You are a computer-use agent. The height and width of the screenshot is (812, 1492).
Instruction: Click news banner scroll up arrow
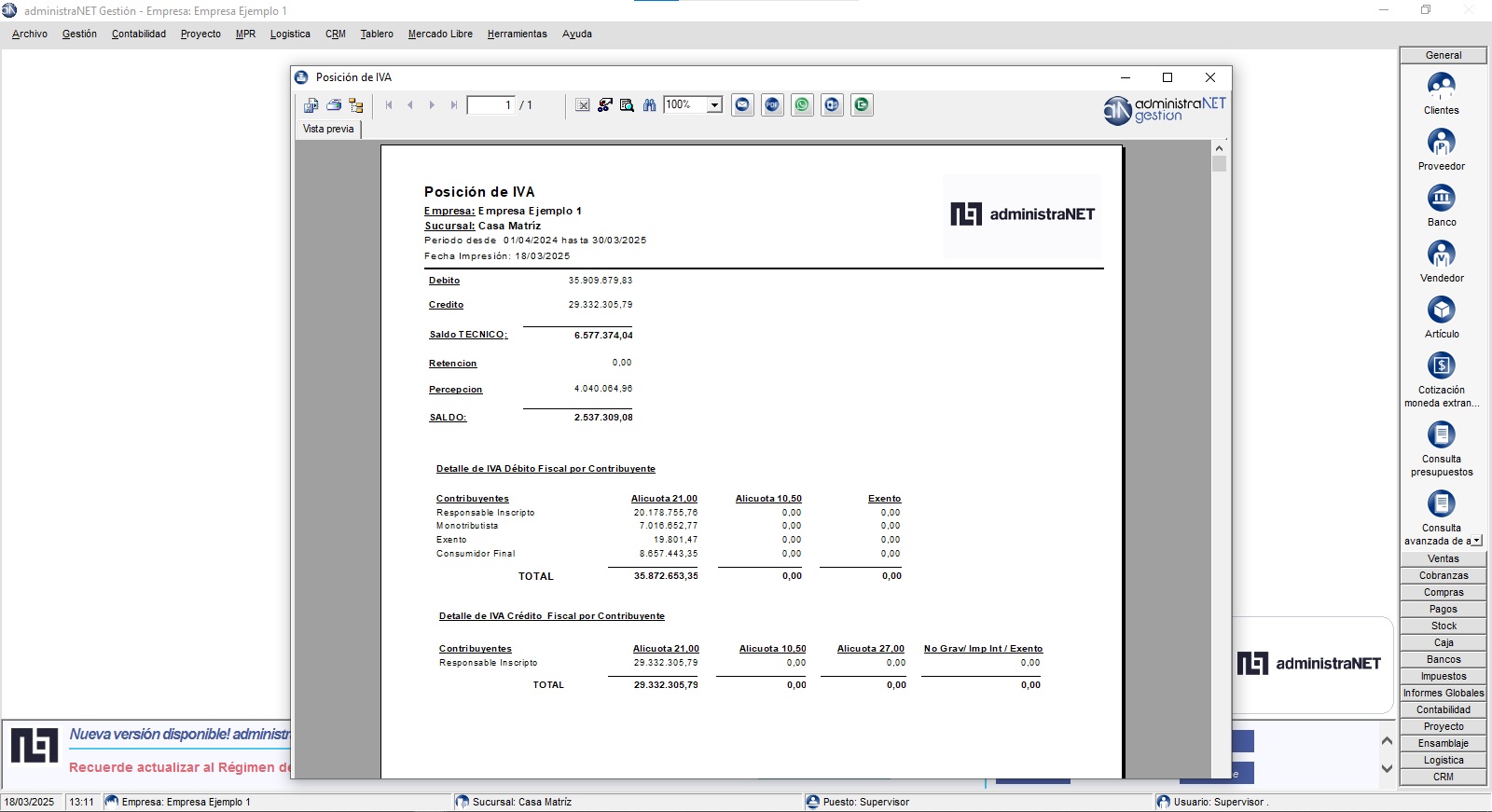(1387, 741)
